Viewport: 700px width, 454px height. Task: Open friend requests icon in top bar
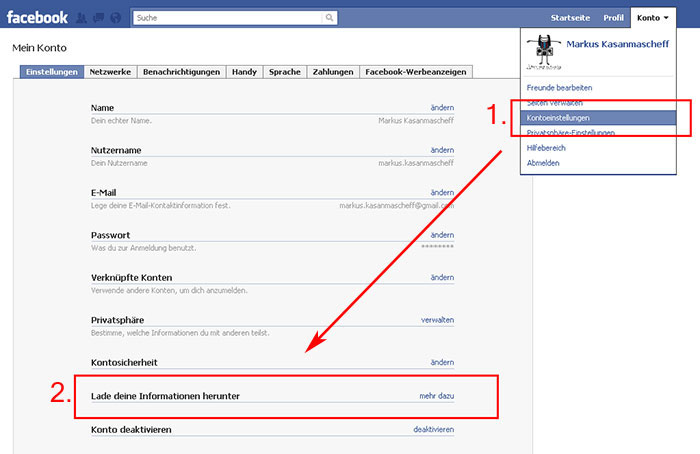coord(81,18)
